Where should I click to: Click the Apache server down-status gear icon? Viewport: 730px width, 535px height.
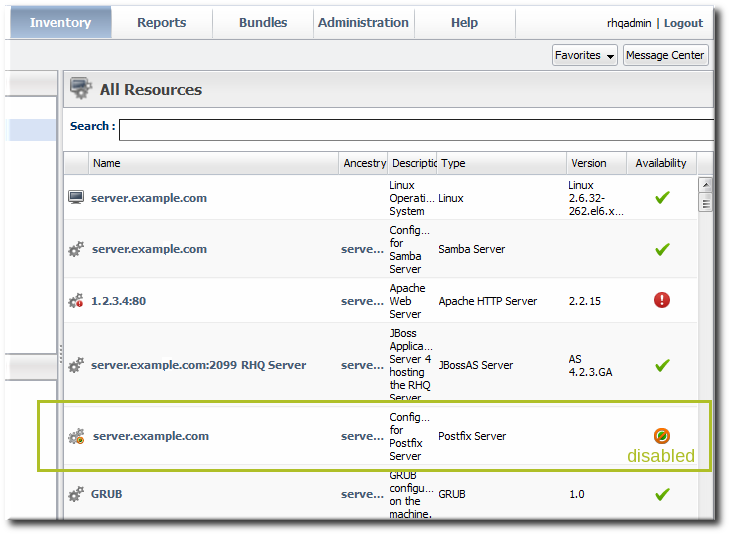(x=75, y=301)
